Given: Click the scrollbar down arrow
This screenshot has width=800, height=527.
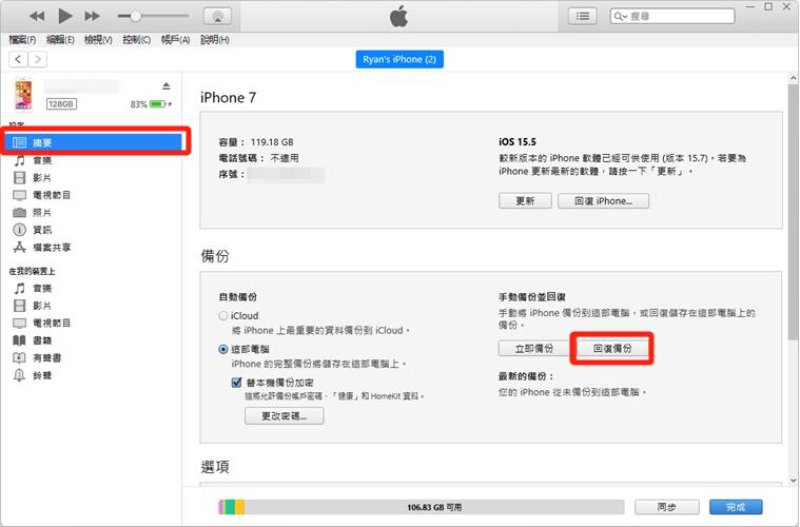Looking at the screenshot, I should pos(793,481).
